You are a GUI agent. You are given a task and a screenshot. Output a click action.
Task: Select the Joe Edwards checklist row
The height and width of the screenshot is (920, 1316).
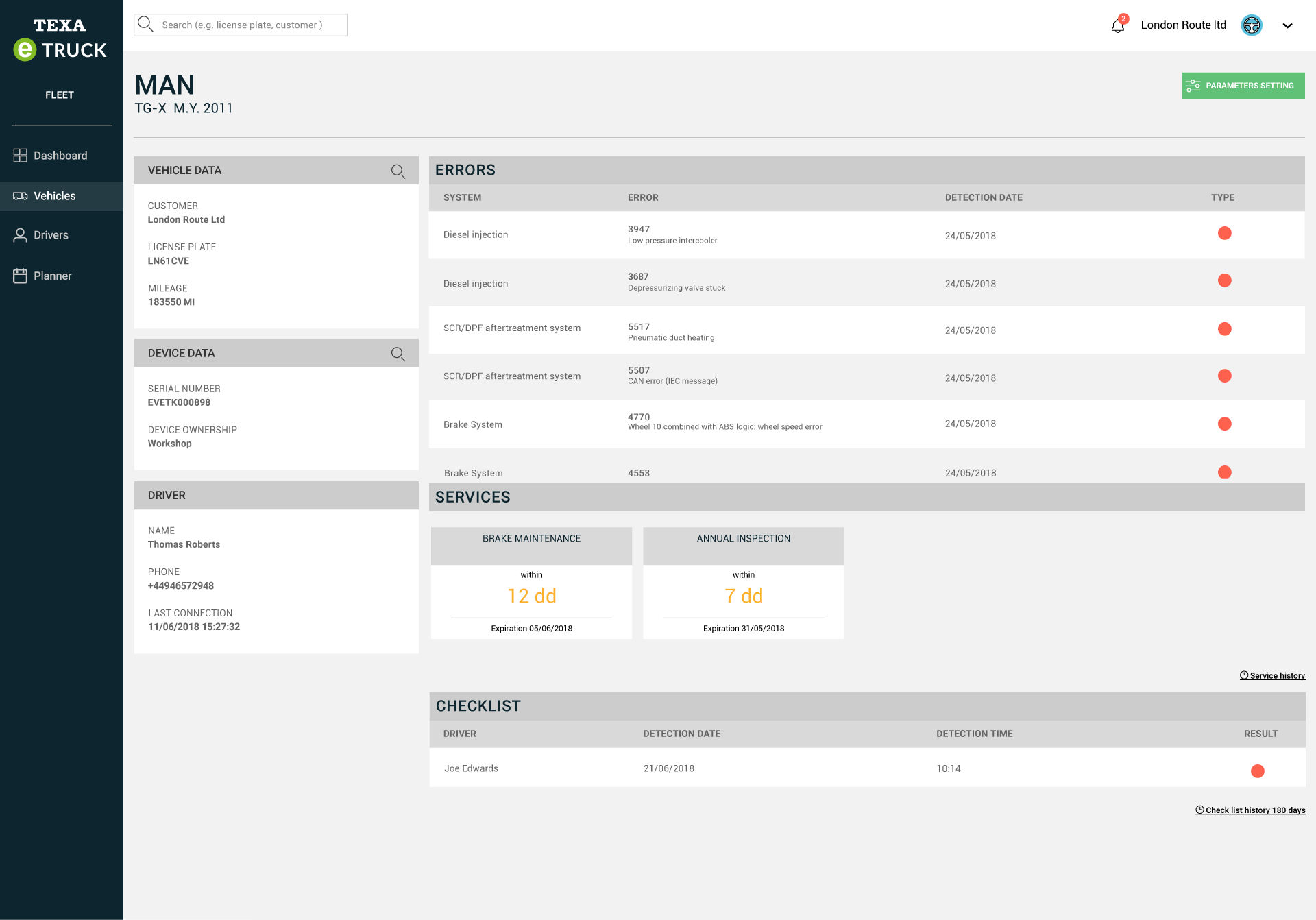coord(867,768)
